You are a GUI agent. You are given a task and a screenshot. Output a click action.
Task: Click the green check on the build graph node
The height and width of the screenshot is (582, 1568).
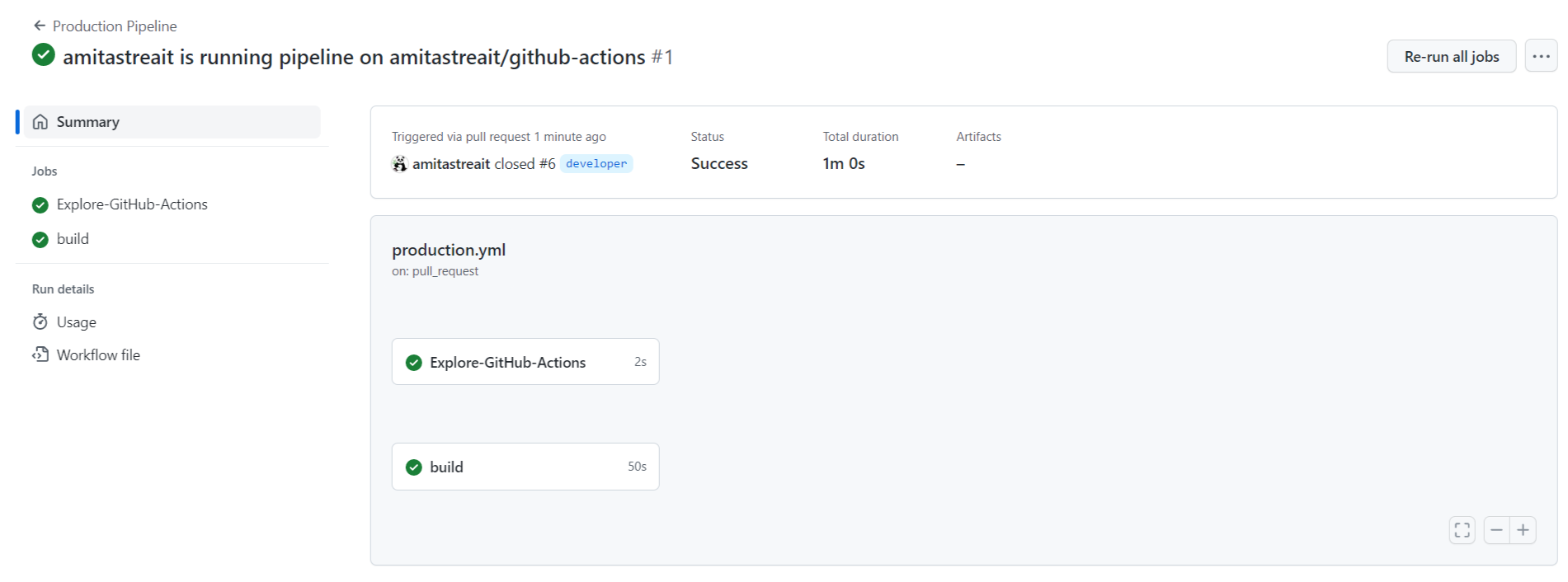click(414, 467)
